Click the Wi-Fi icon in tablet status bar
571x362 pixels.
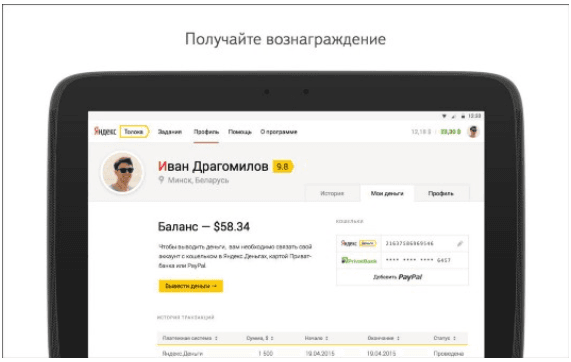[x=444, y=116]
